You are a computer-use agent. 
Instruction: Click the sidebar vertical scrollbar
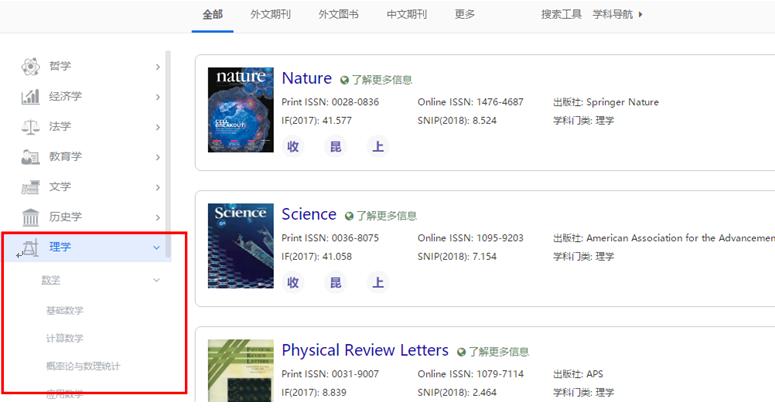(168, 153)
